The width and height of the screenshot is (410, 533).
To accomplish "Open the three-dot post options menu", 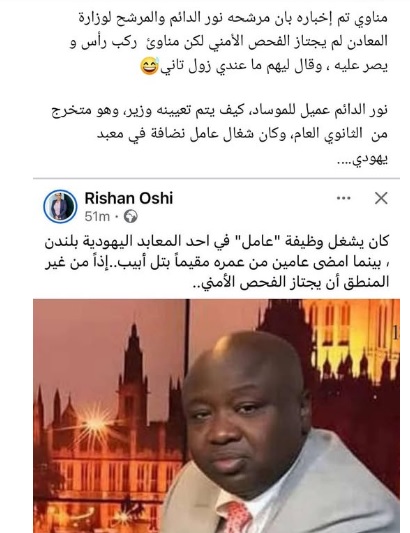I will tap(343, 198).
